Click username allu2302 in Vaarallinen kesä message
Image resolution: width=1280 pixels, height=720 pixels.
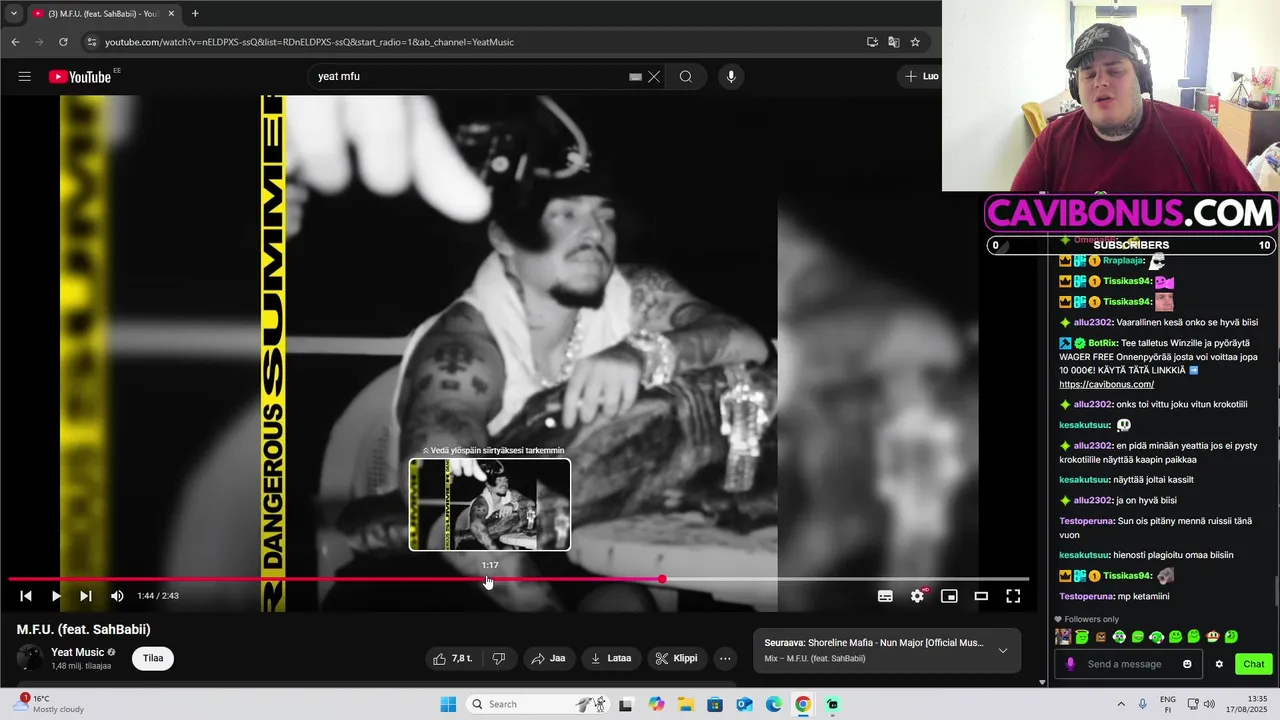tap(1093, 323)
